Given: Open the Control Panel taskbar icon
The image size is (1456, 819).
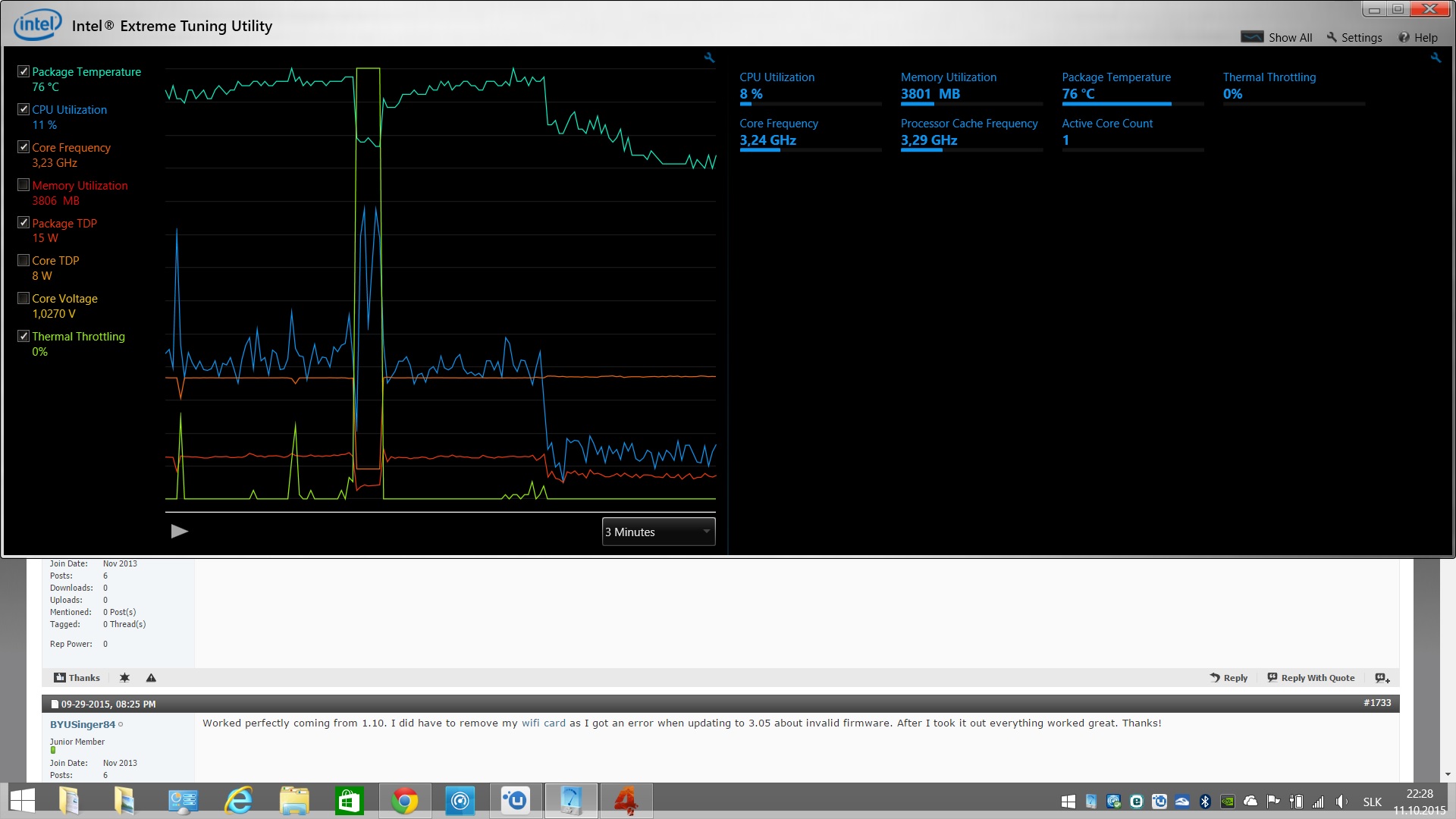Looking at the screenshot, I should pyautogui.click(x=183, y=801).
